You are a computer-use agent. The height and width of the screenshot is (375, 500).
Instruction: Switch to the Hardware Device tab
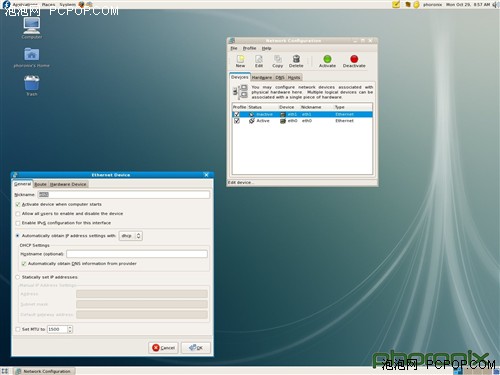click(68, 184)
